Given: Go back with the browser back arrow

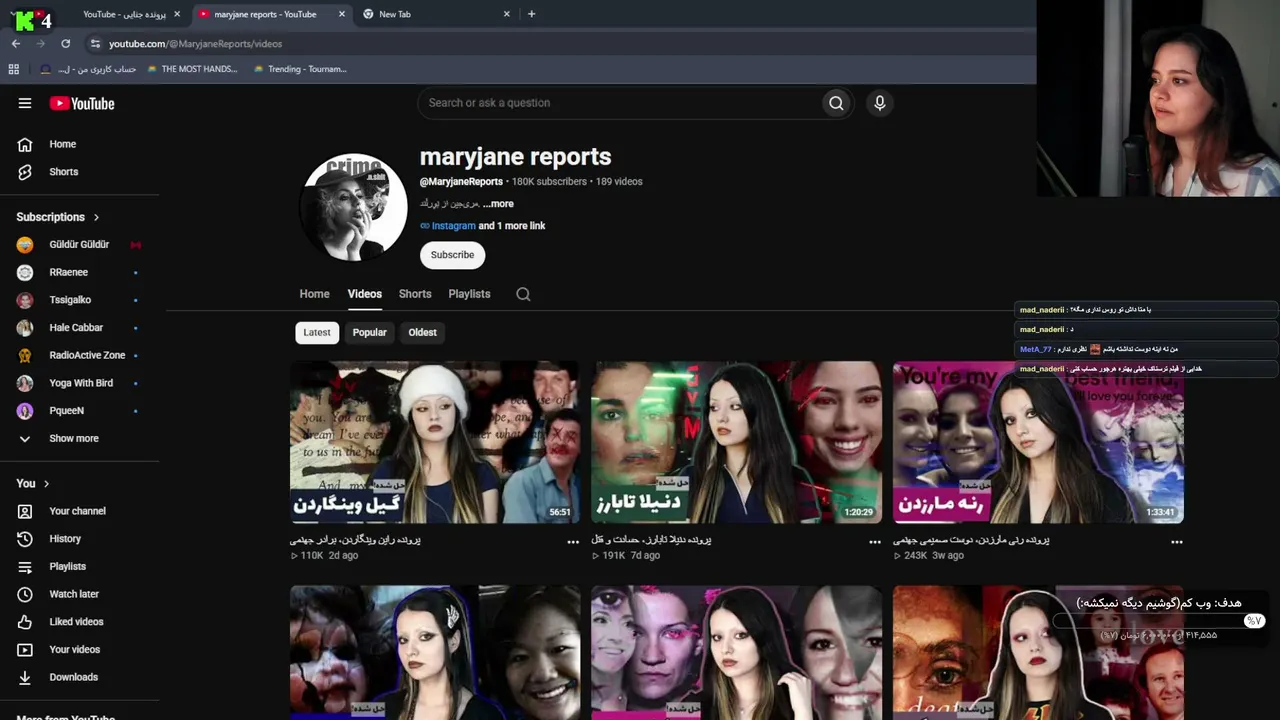Looking at the screenshot, I should [x=16, y=44].
